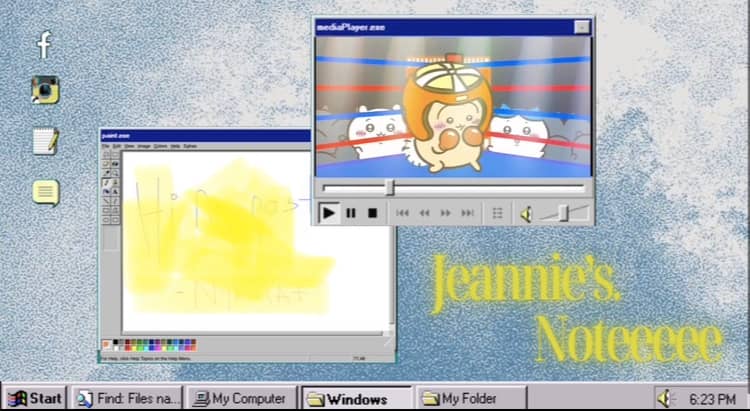The width and height of the screenshot is (750, 411).
Task: Select the Fill With Color bucket in Paint
Action: click(x=115, y=164)
